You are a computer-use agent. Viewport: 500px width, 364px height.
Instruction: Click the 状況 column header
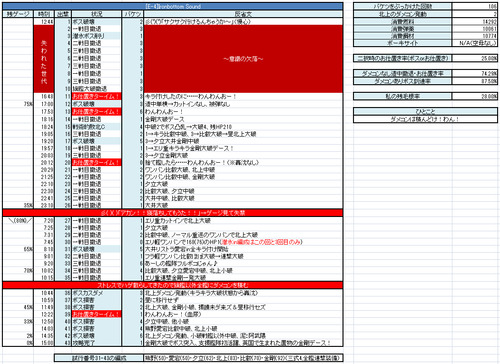pos(97,14)
